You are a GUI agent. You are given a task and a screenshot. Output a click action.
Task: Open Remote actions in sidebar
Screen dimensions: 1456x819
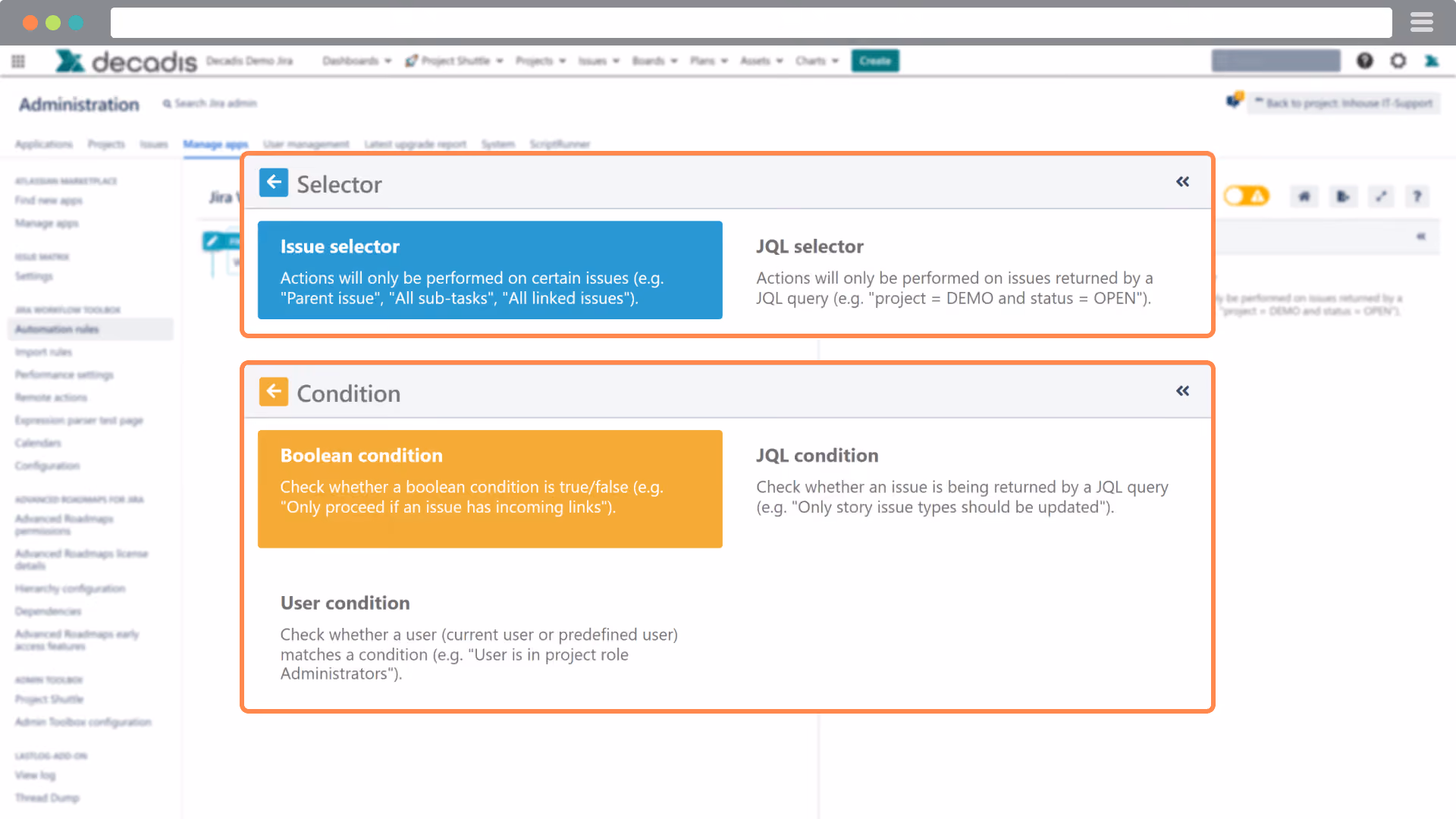(x=51, y=397)
